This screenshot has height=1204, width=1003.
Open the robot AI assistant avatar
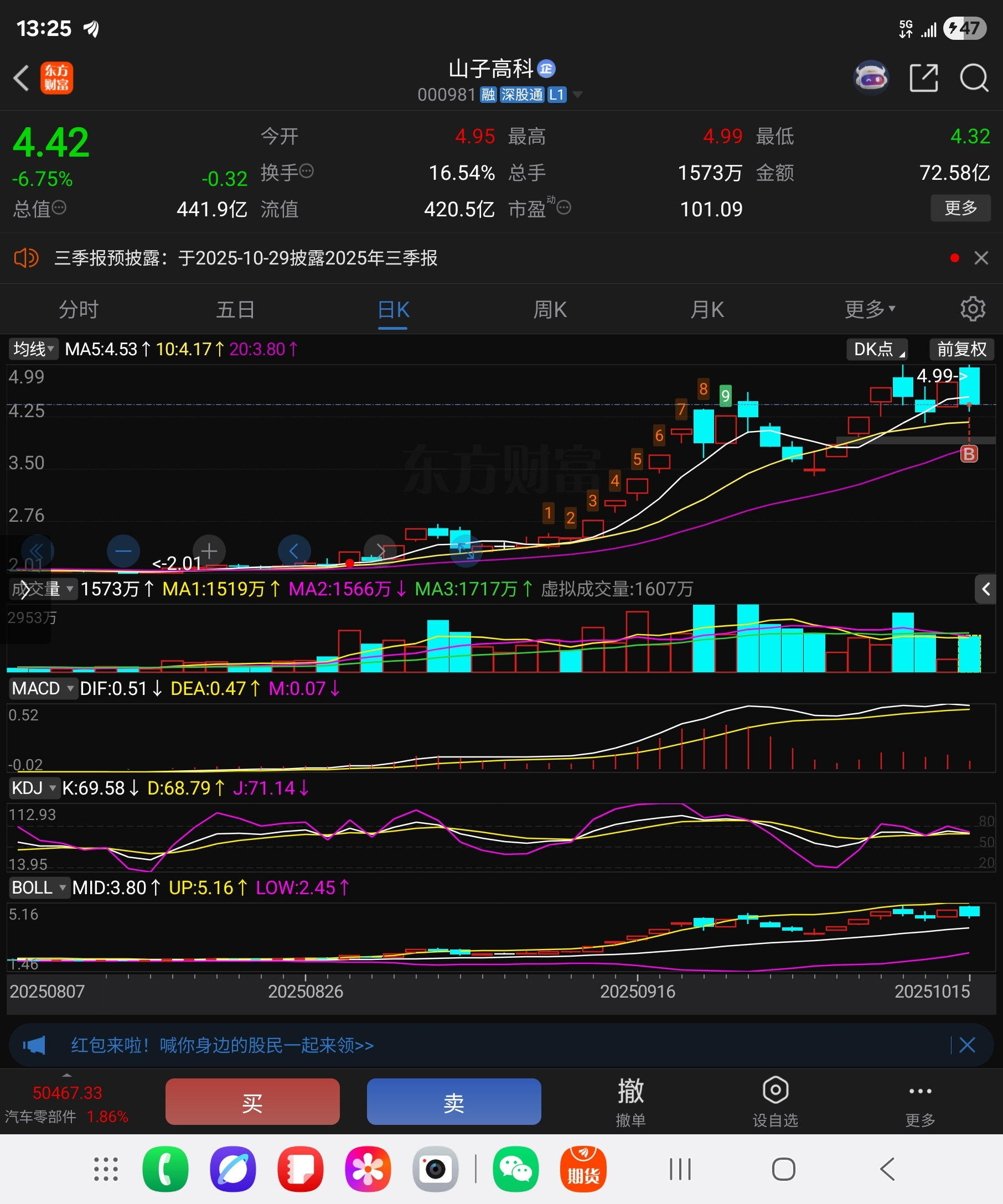tap(871, 77)
